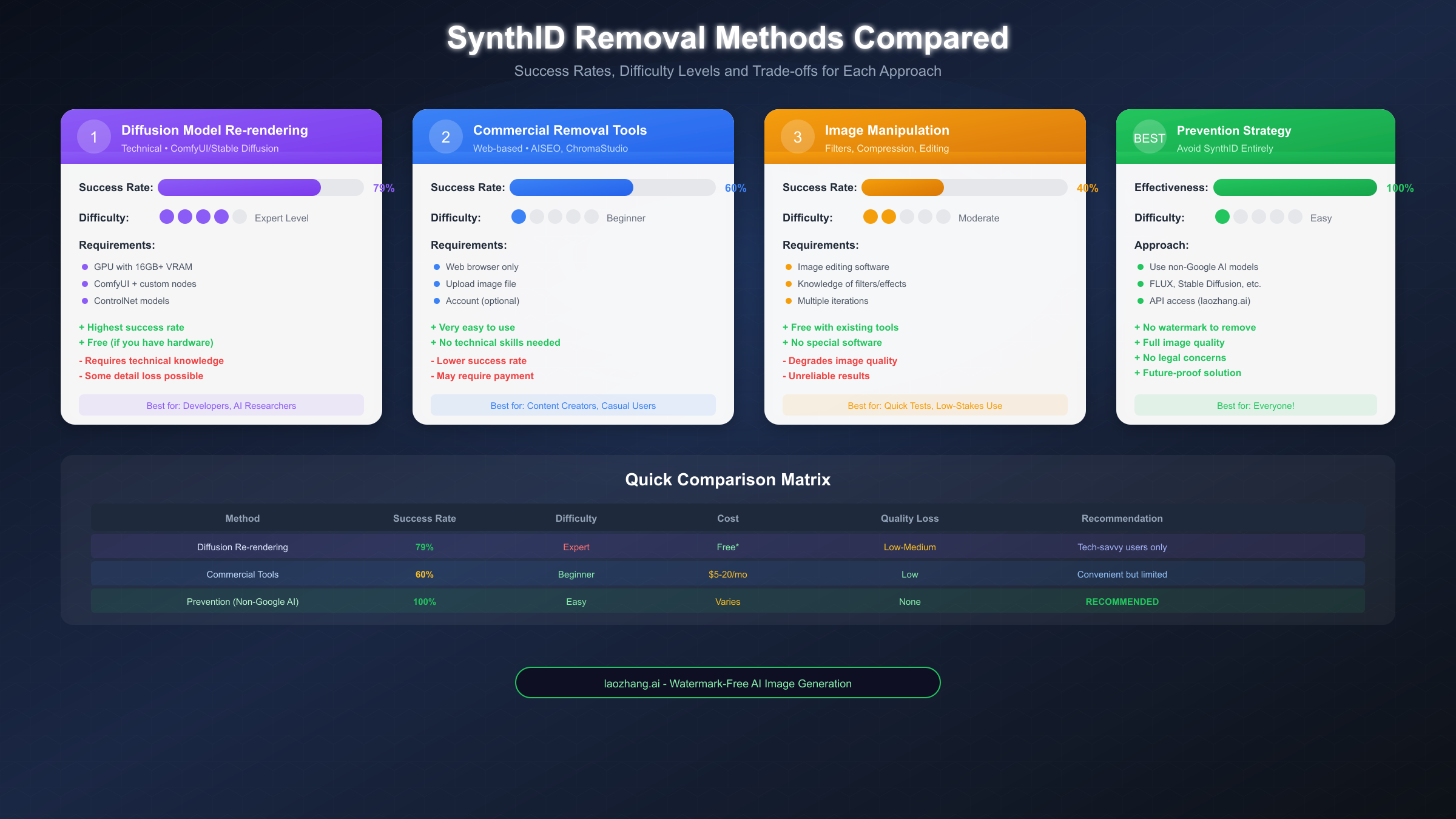Click the 79% success rate progress bar
Viewport: 1456px width, 819px height.
[261, 187]
